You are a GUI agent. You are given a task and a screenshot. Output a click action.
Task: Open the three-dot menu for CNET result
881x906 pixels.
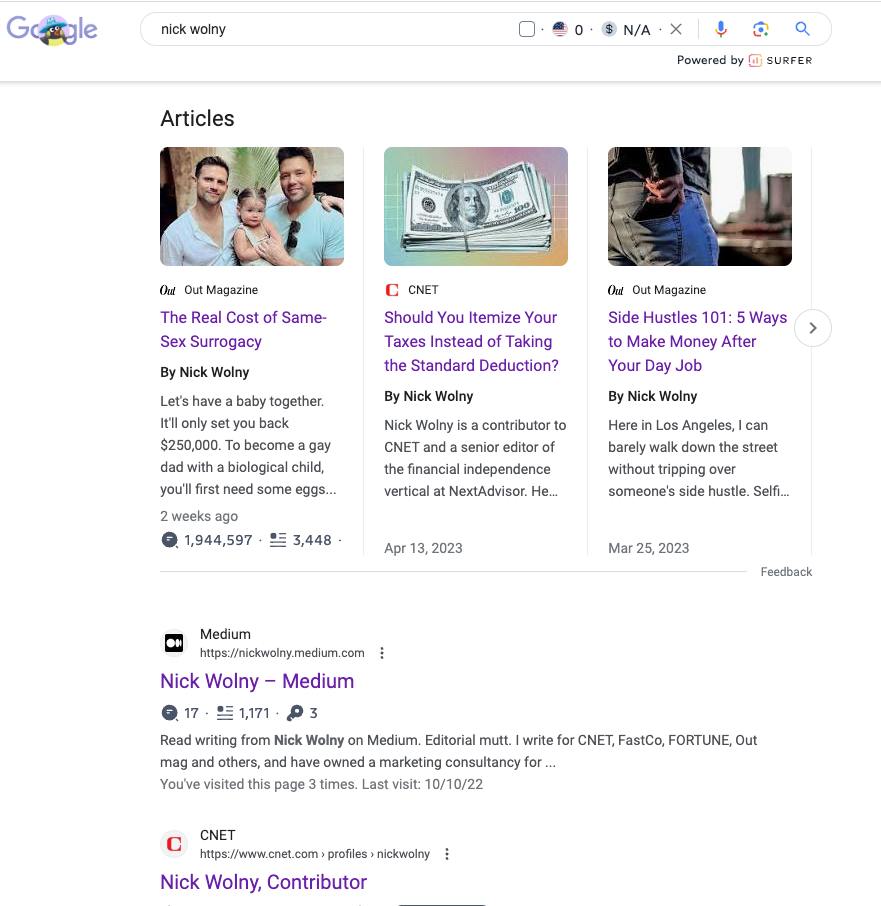click(447, 854)
